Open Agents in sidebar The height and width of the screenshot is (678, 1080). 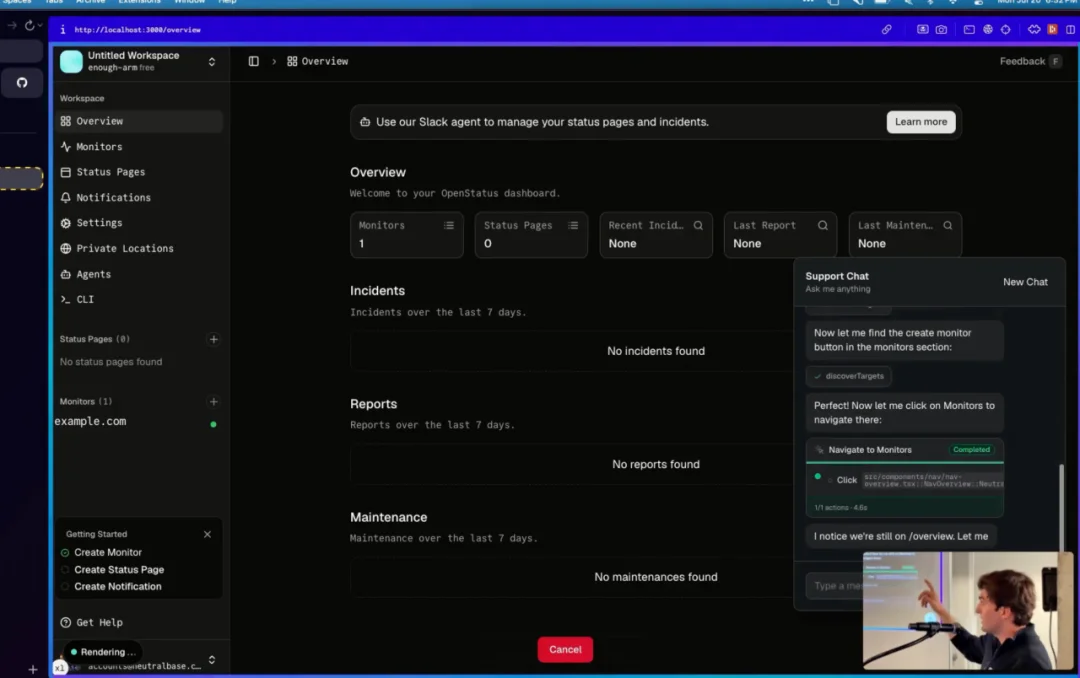tap(139, 274)
